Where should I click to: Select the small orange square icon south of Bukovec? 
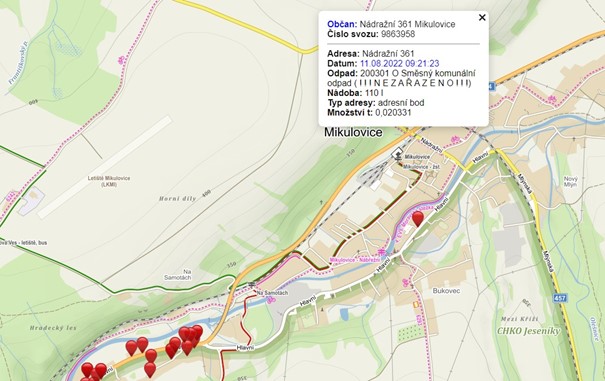[x=416, y=305]
